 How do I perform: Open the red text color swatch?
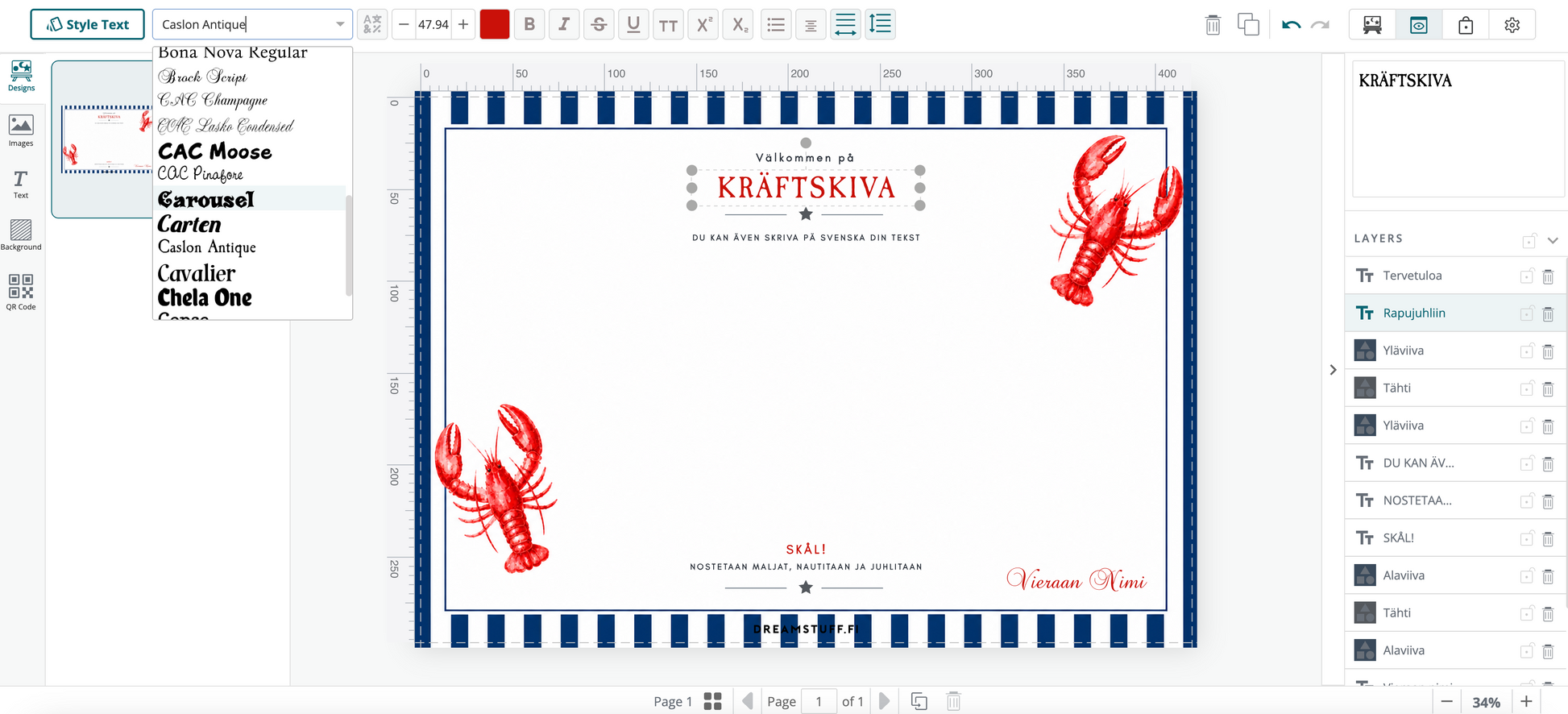click(495, 24)
